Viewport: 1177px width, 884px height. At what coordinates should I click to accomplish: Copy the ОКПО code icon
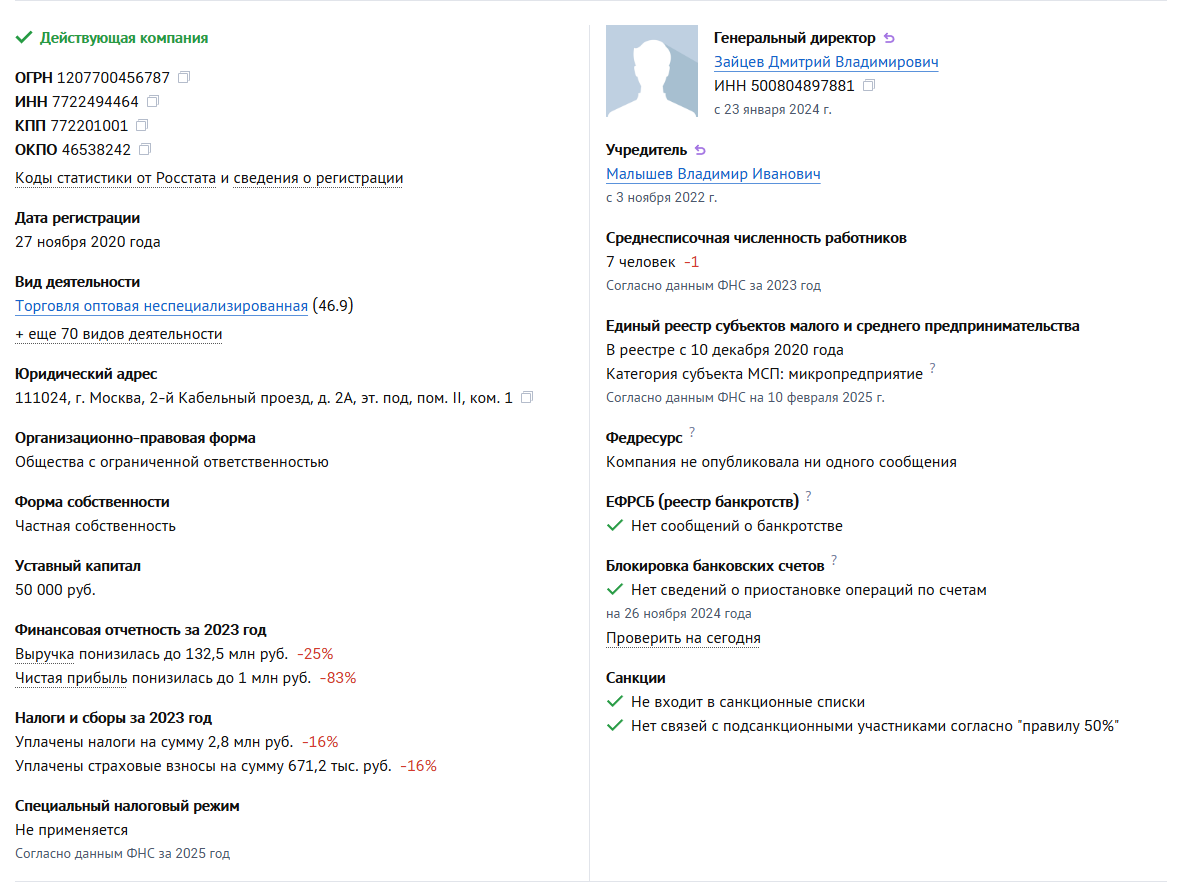[x=145, y=149]
